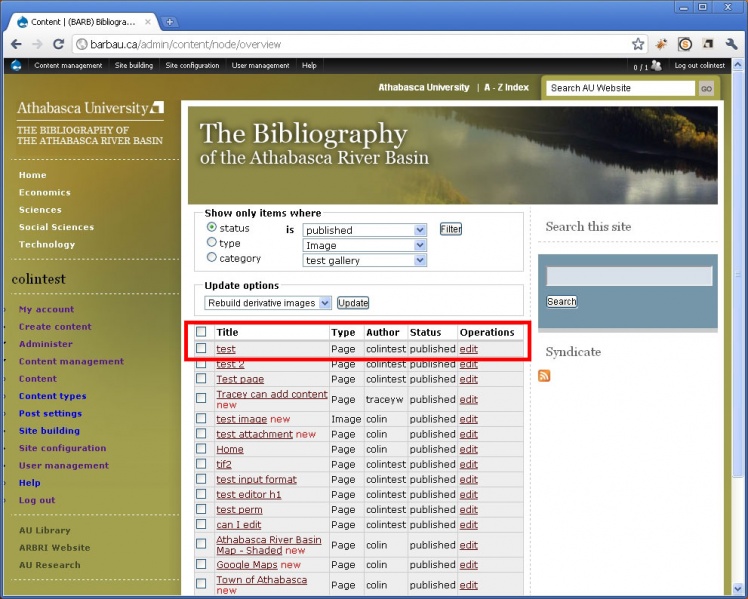Screen dimensions: 748x599
Task: Open the test gallery category dropdown
Action: coord(364,260)
